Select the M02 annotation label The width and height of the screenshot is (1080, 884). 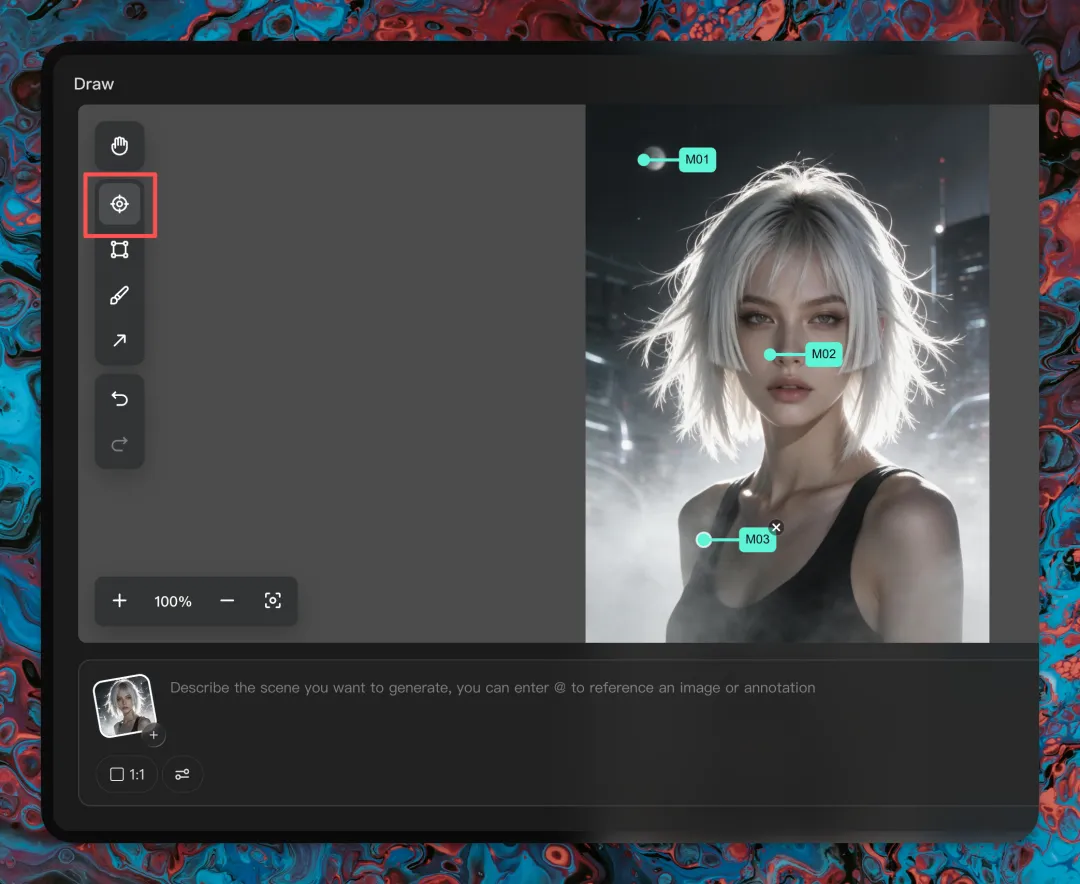[x=824, y=354]
